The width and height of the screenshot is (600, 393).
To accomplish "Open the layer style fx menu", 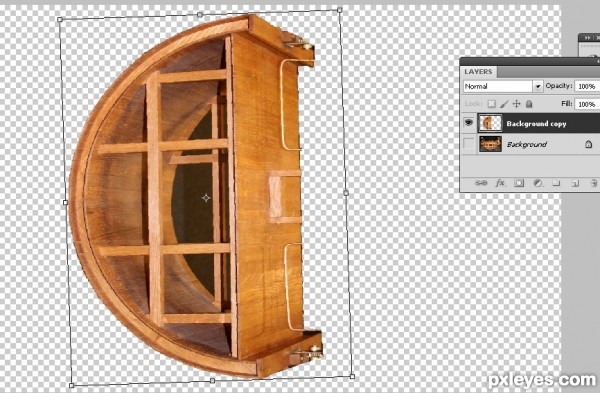I will (x=500, y=183).
